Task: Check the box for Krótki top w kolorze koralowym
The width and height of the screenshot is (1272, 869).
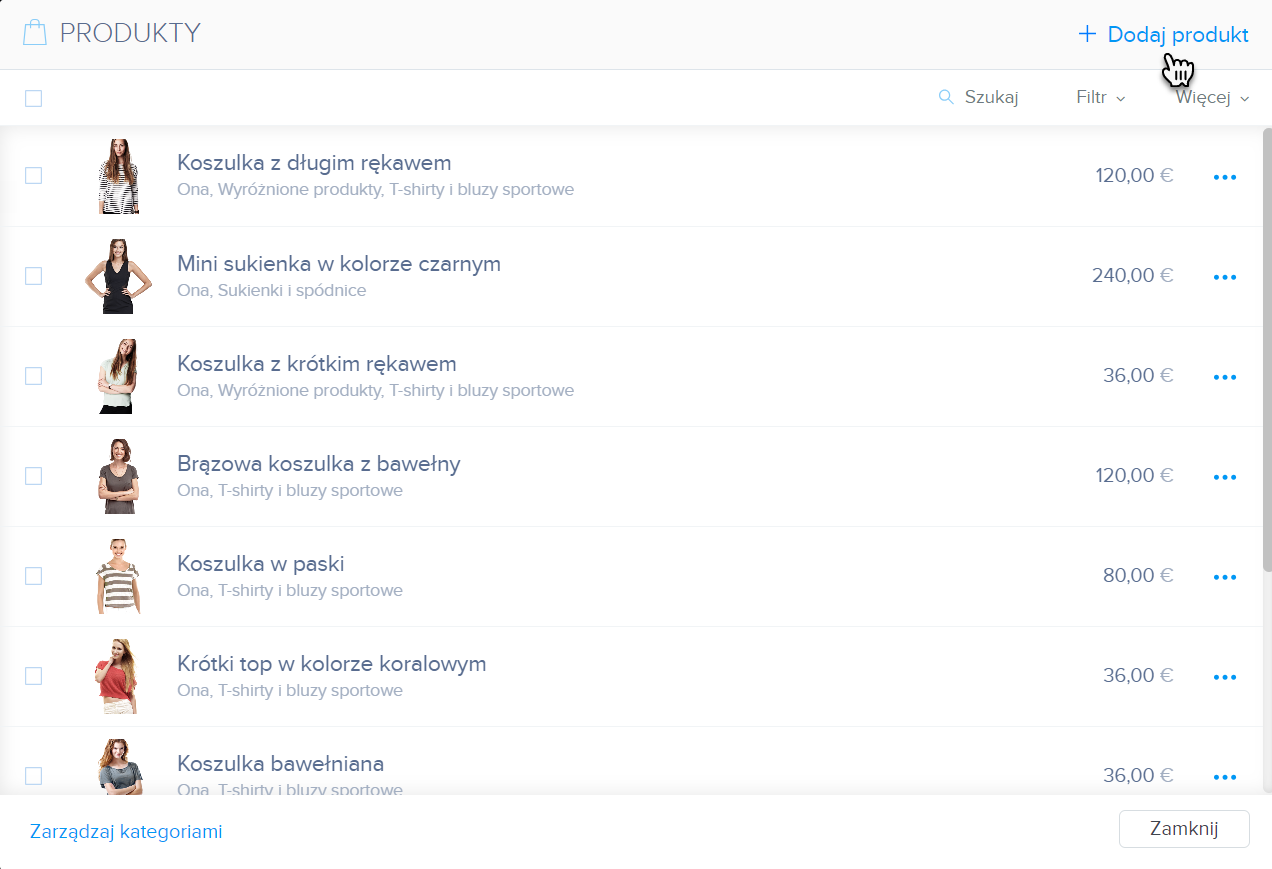Action: click(33, 676)
